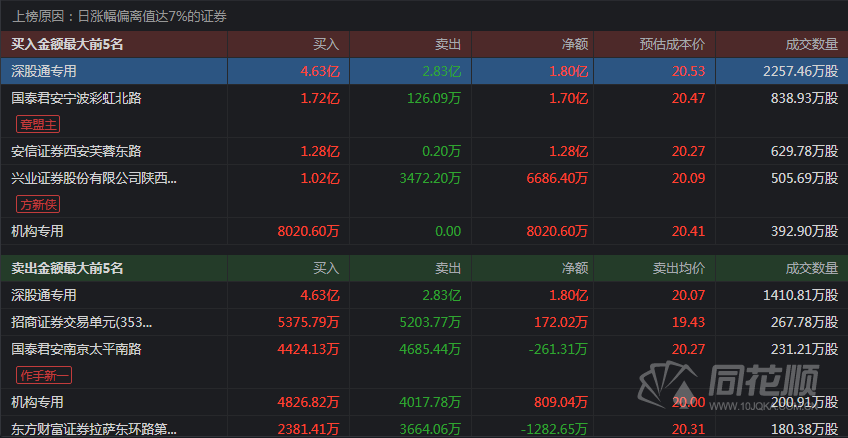
Task: Click the 买入金额最大前5名 table header
Action: tap(68, 44)
